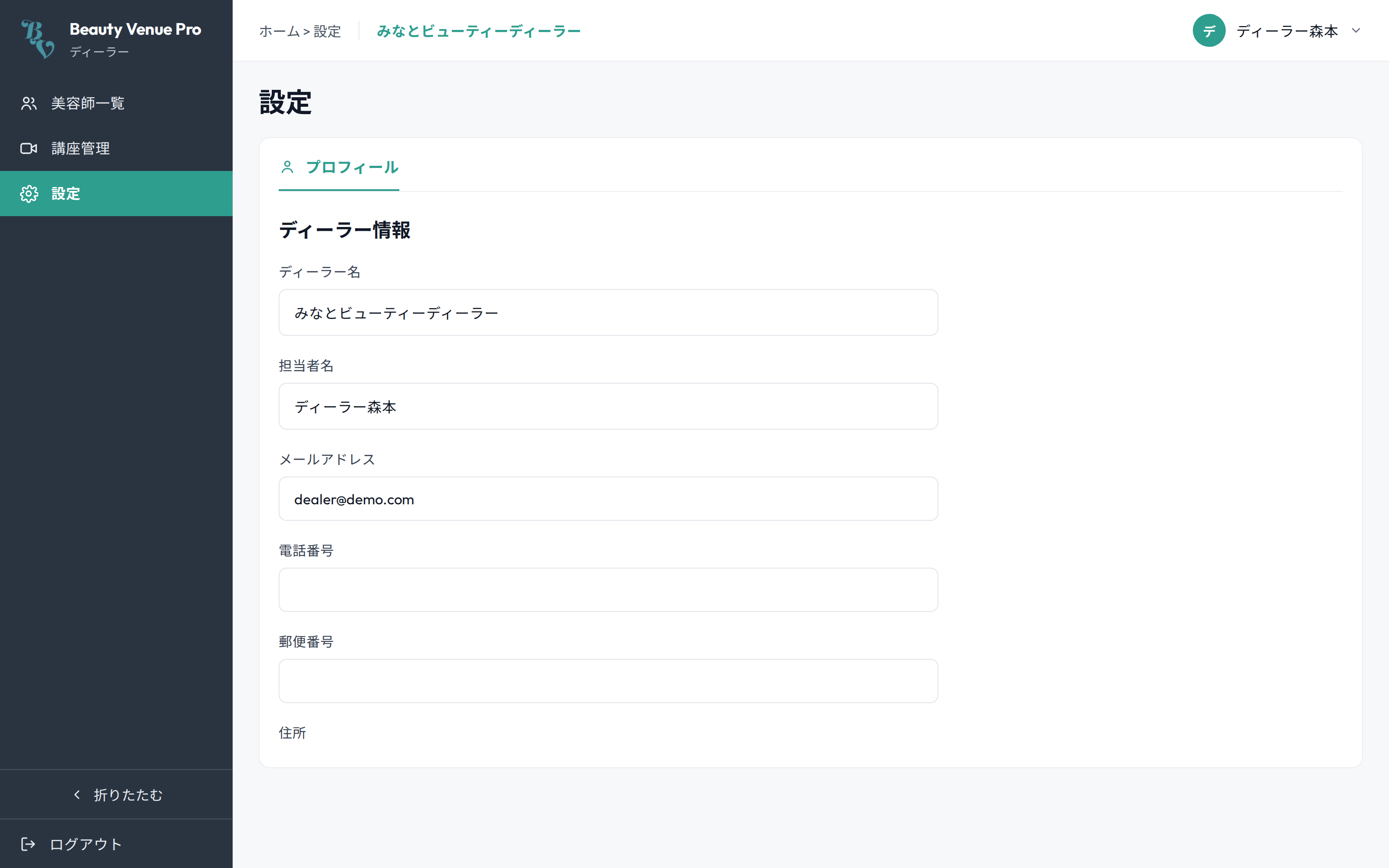The image size is (1389, 868).
Task: Click the ディーラー名 field label
Action: pyautogui.click(x=320, y=272)
